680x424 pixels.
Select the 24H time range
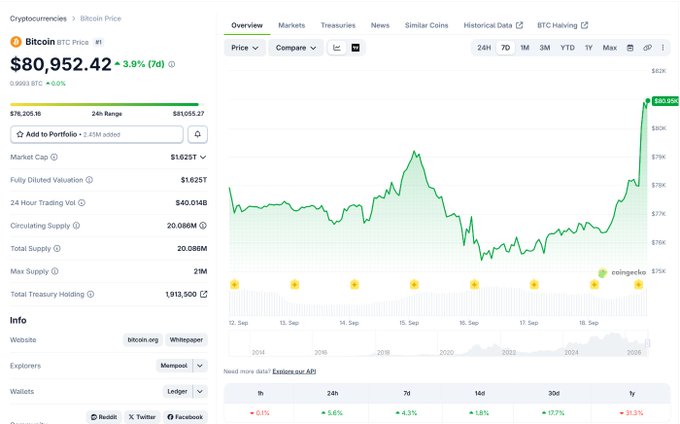coord(484,48)
